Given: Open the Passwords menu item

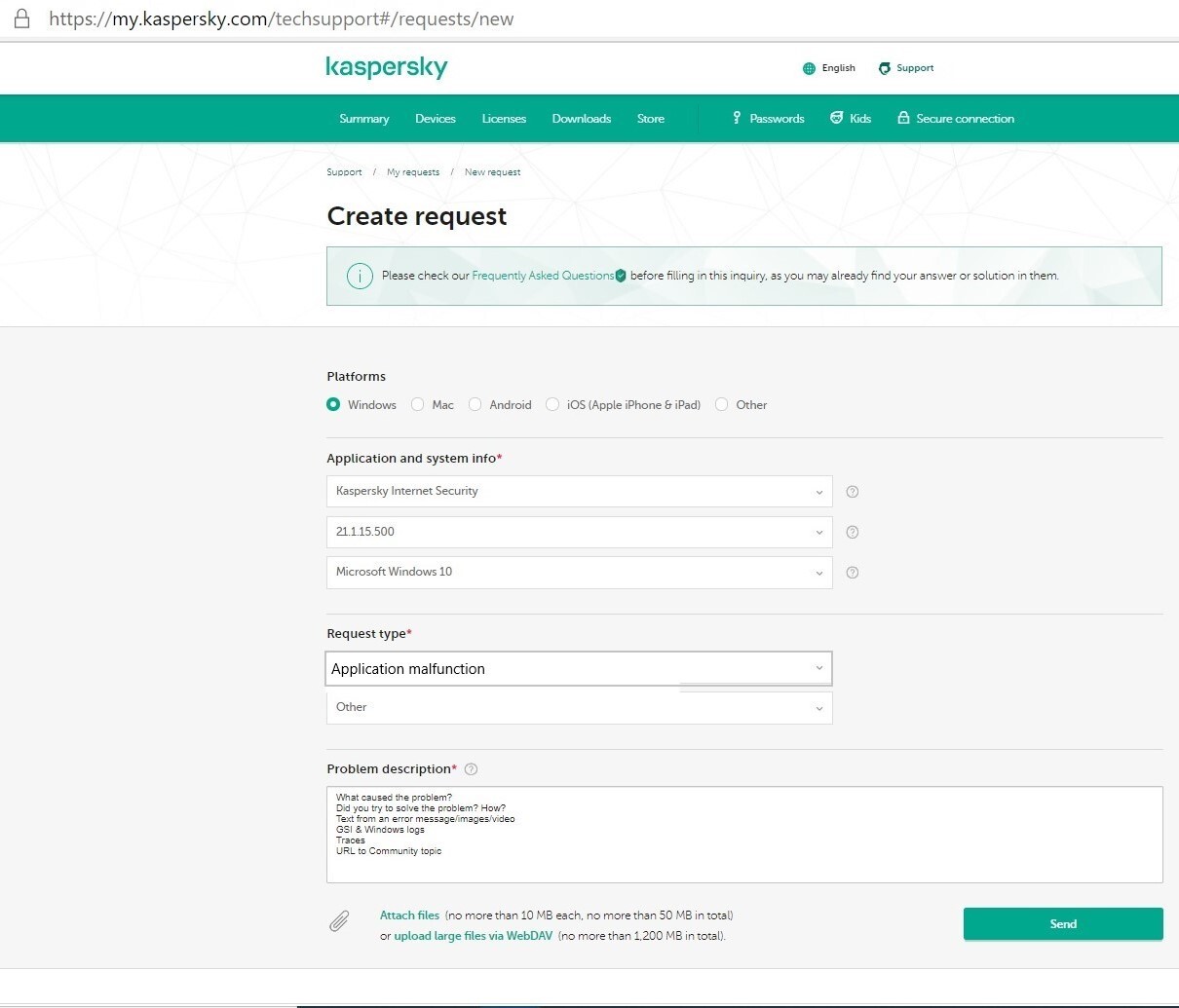Looking at the screenshot, I should click(768, 119).
